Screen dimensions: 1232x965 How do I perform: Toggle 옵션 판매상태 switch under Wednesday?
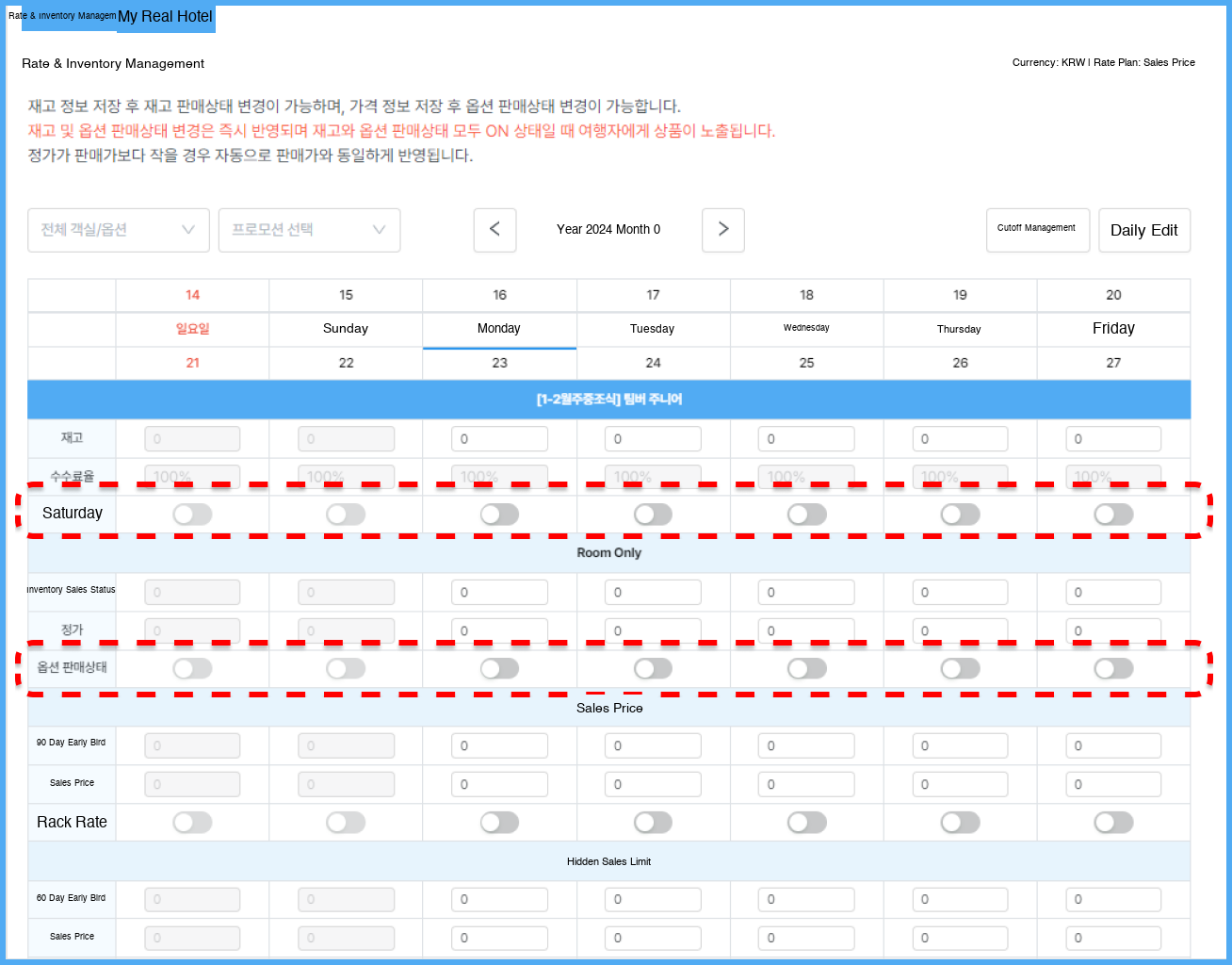point(807,668)
